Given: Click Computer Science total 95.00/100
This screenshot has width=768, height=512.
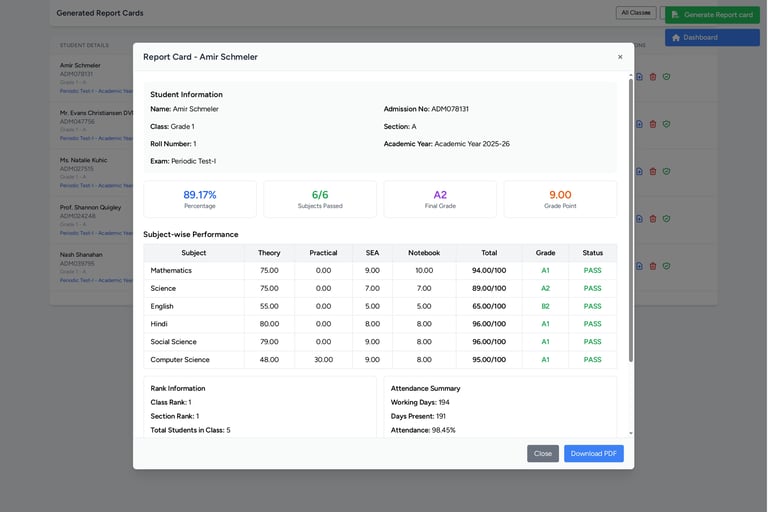Looking at the screenshot, I should point(489,360).
